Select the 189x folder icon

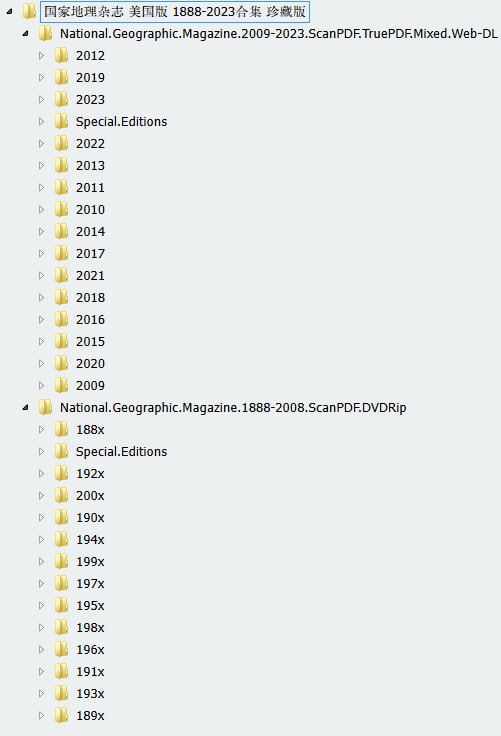61,715
